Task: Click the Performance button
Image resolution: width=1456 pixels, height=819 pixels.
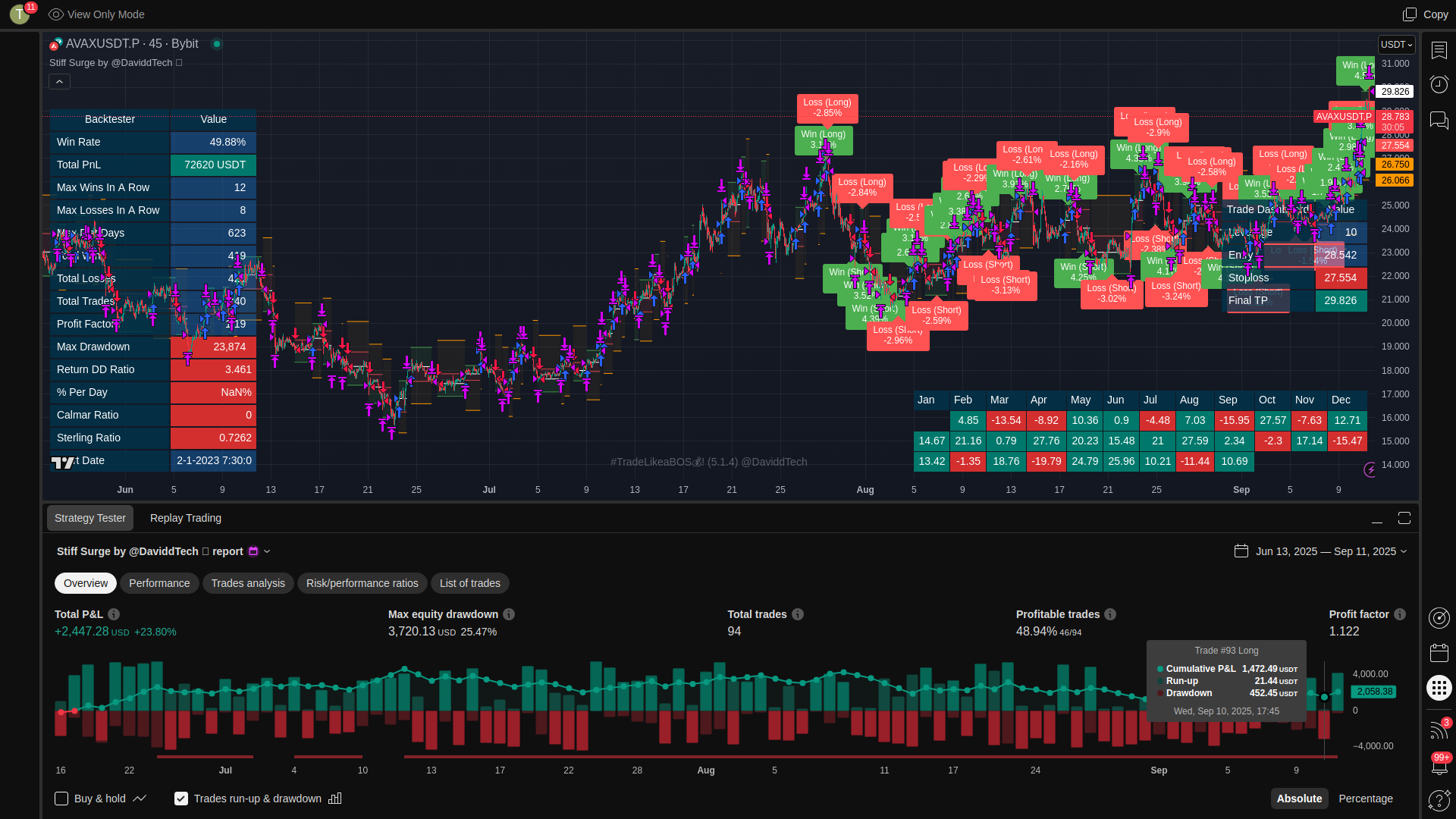Action: coord(159,583)
